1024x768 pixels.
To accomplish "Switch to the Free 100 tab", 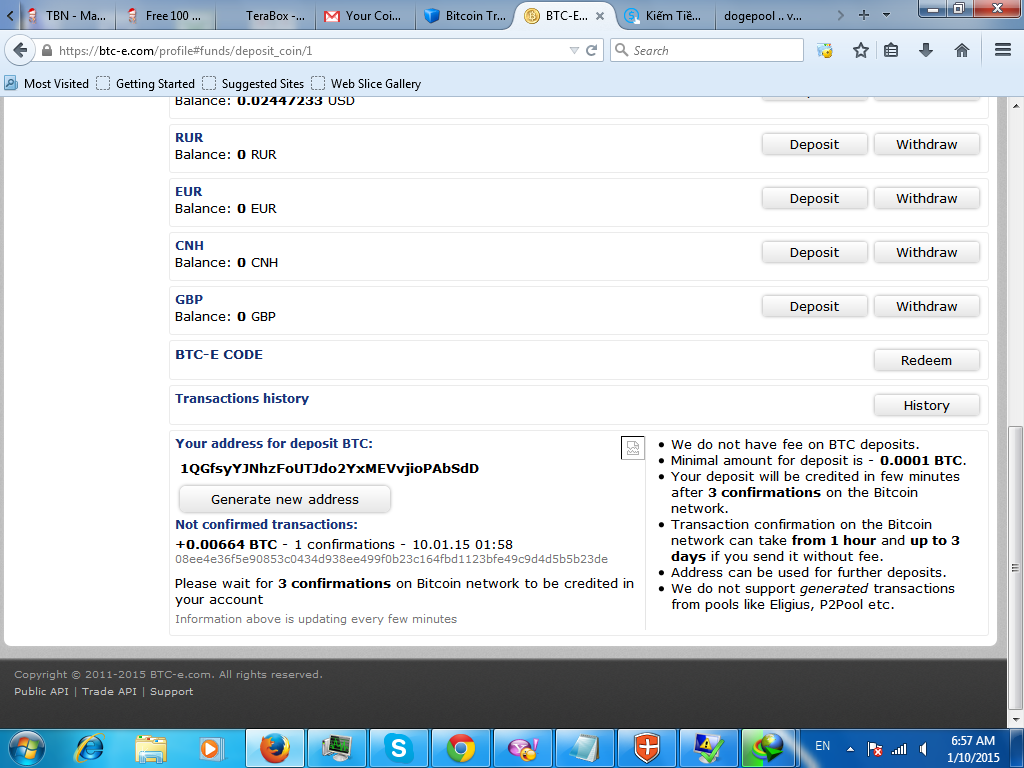I will click(x=166, y=16).
